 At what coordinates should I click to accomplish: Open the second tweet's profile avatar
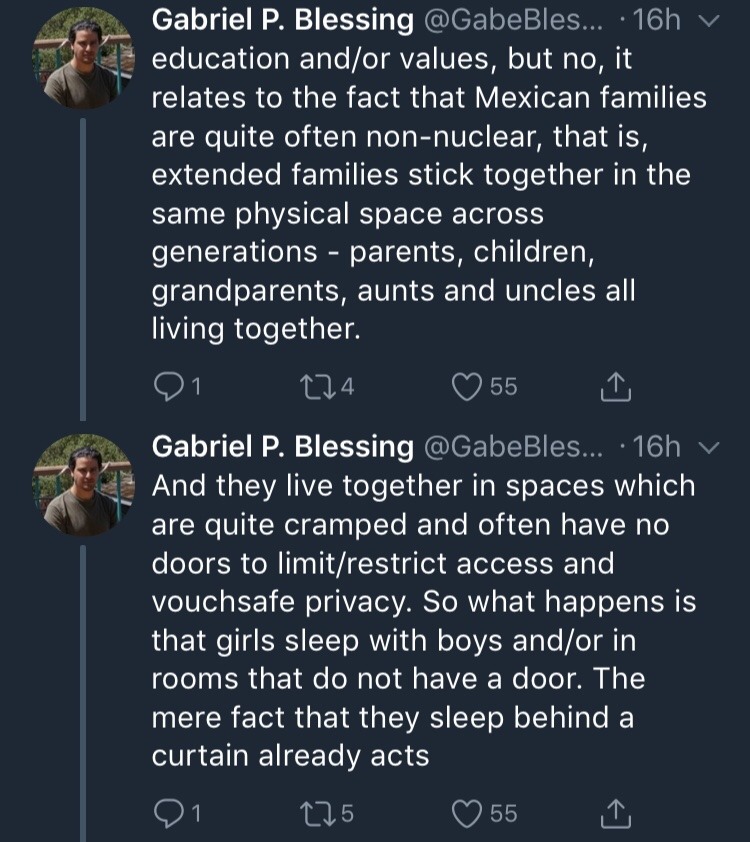pyautogui.click(x=83, y=483)
